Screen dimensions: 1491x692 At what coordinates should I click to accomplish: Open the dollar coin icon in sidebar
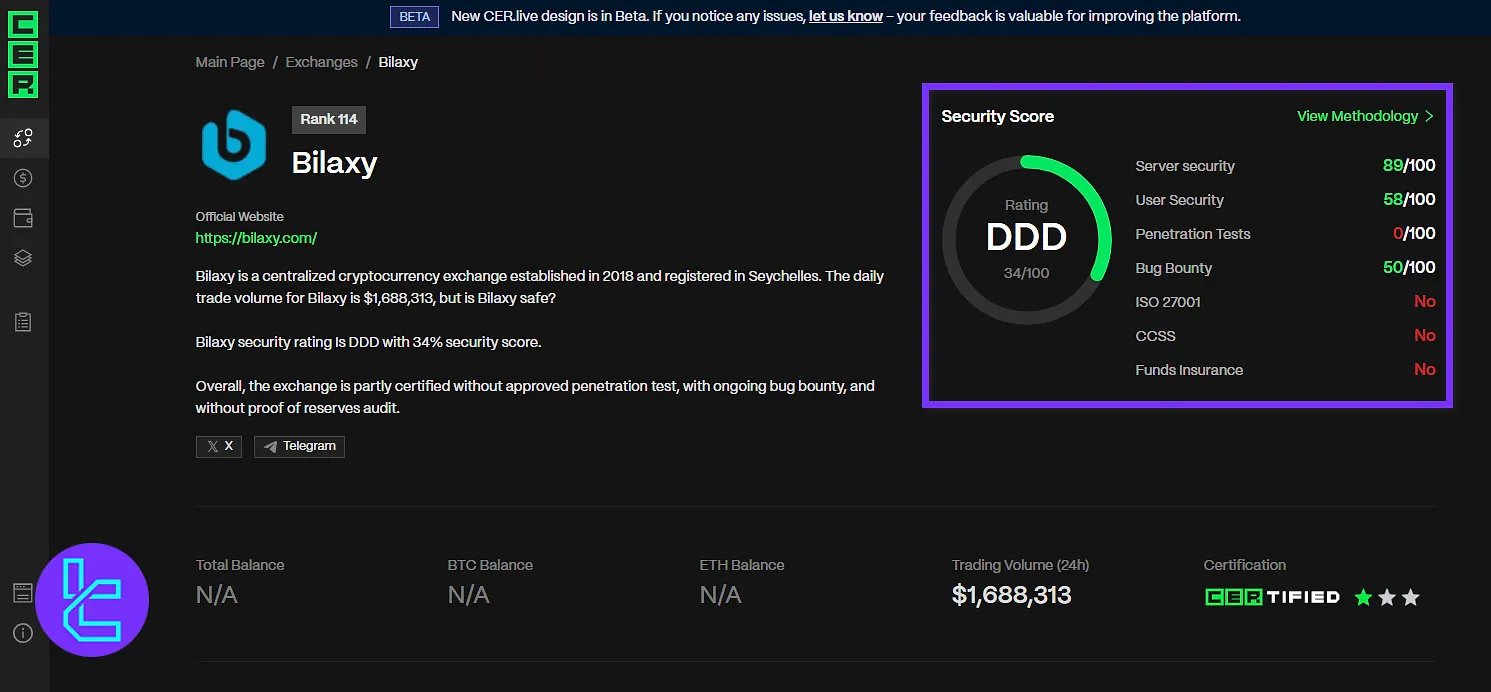tap(23, 178)
